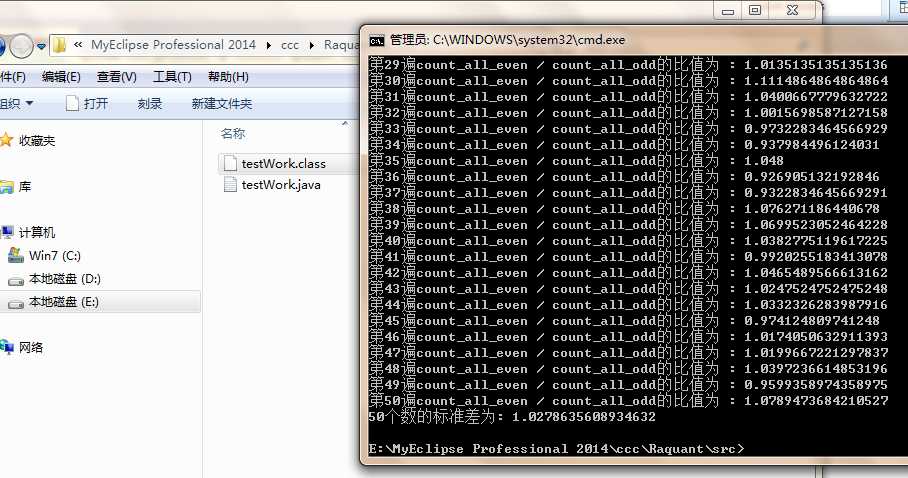This screenshot has width=908, height=478.
Task: Click the cmd window title bar text
Action: [x=507, y=40]
